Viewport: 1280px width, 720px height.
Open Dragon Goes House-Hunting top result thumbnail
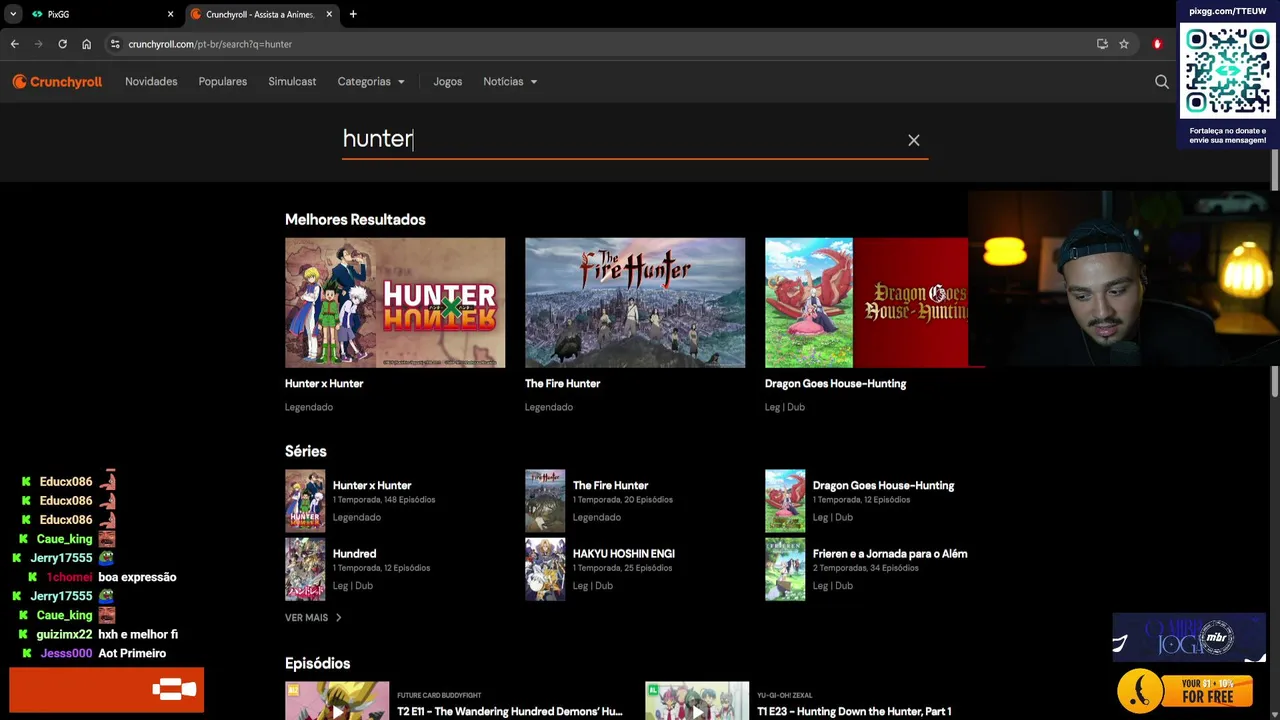pyautogui.click(x=866, y=303)
